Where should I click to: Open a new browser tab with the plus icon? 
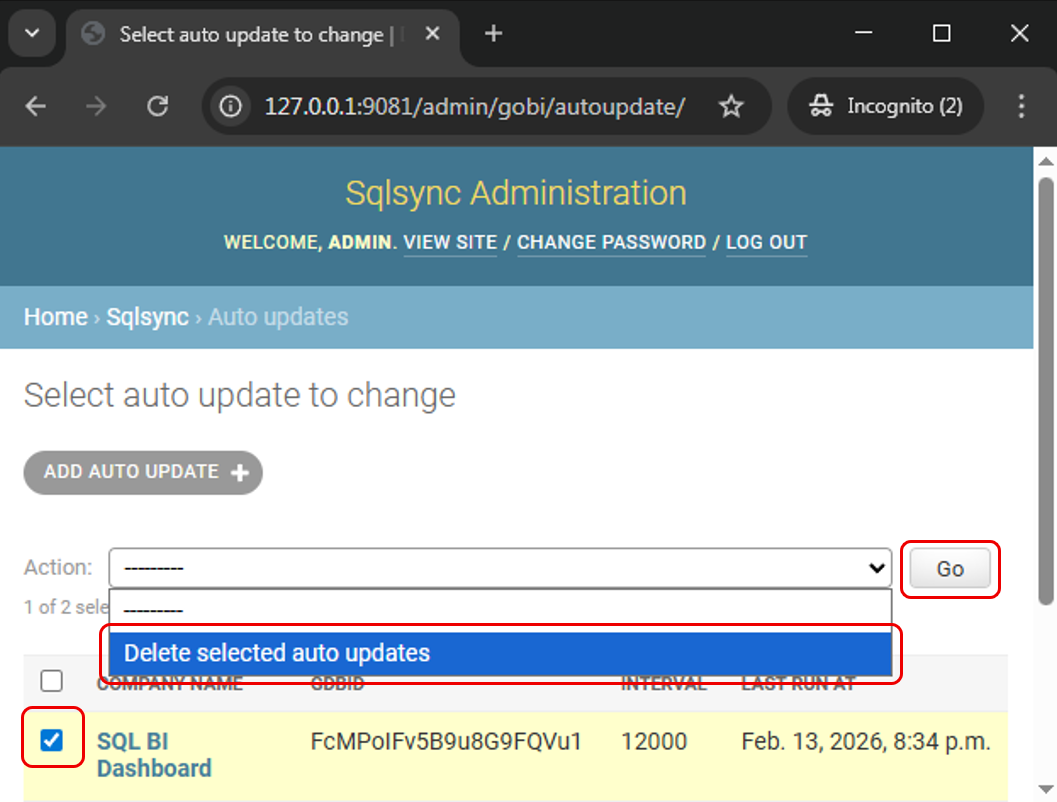pos(492,33)
